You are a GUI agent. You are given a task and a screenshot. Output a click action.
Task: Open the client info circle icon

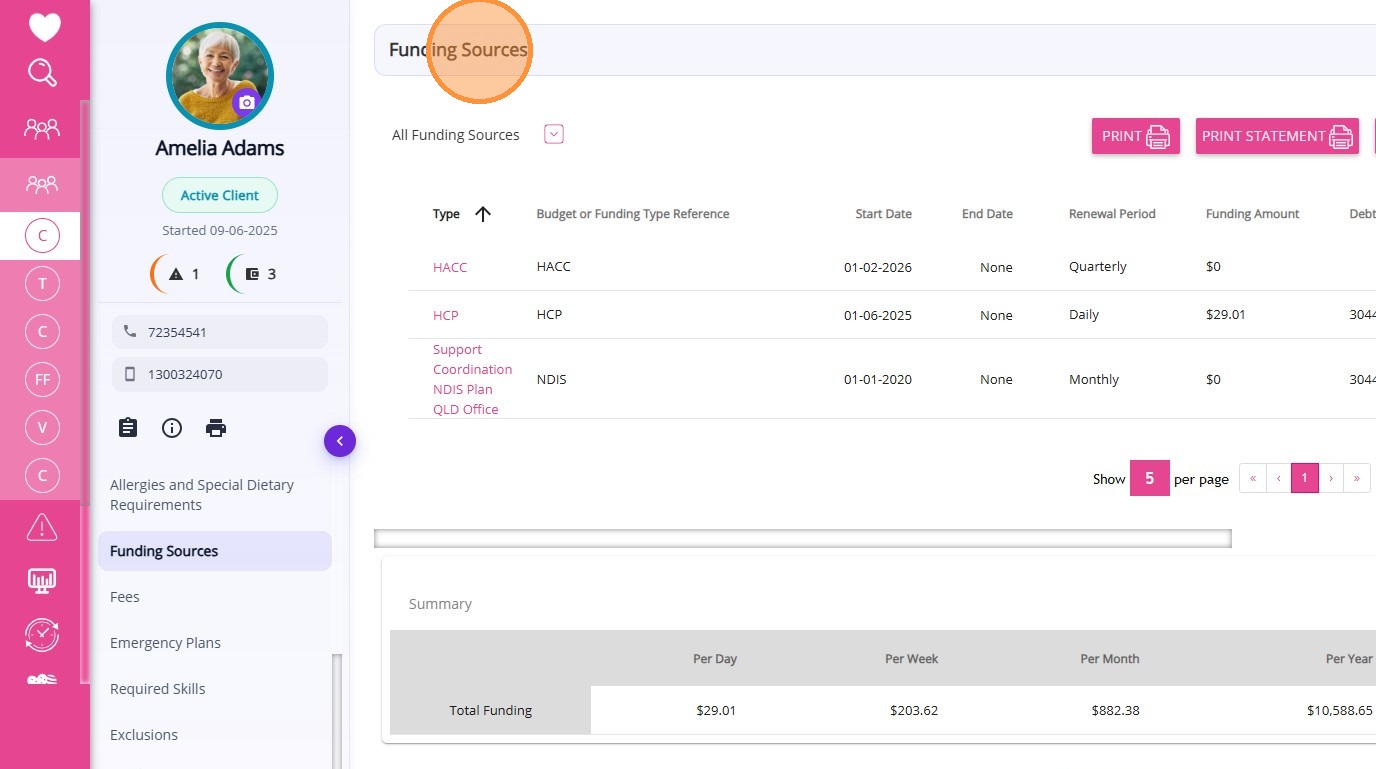pyautogui.click(x=172, y=428)
